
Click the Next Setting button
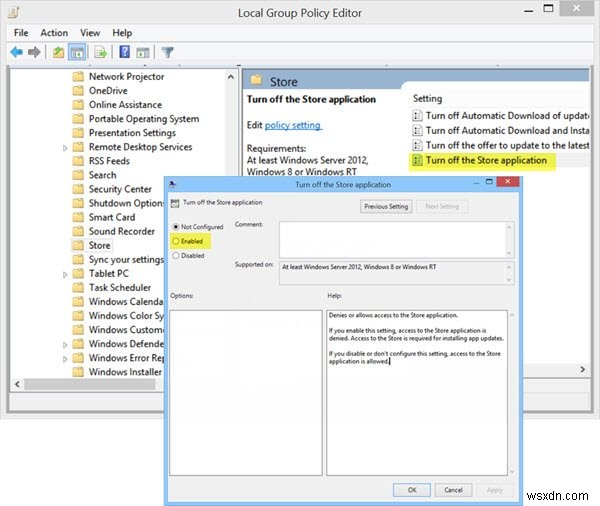tap(442, 206)
